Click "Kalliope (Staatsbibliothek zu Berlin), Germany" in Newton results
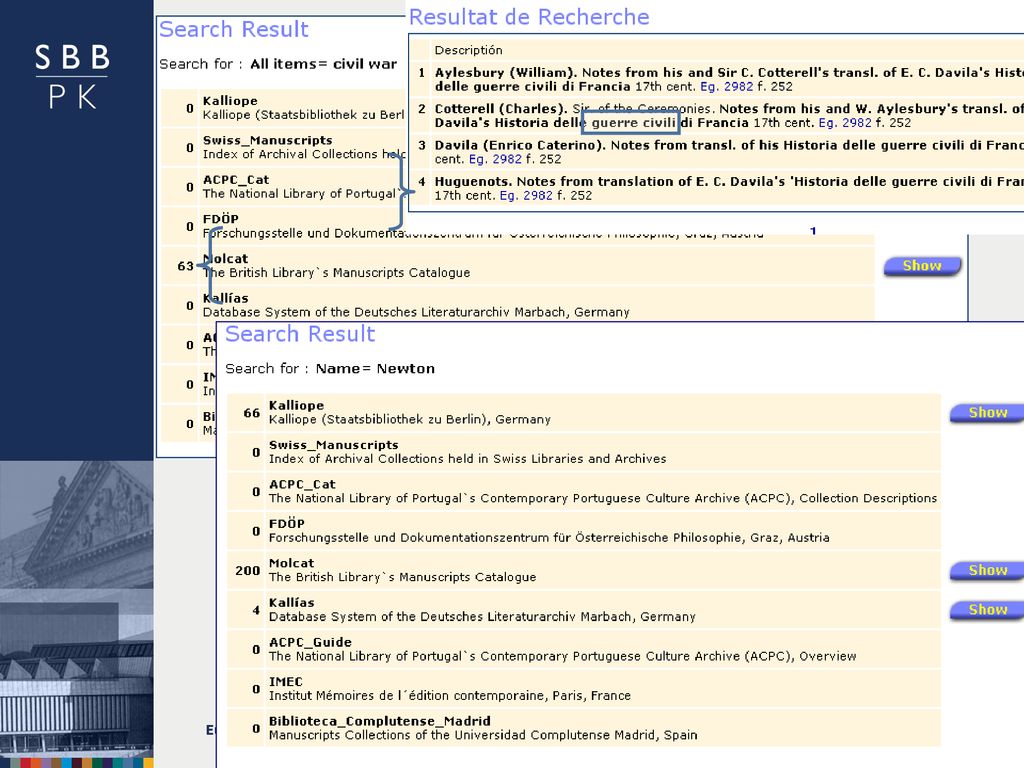Image resolution: width=1024 pixels, height=768 pixels. point(409,419)
